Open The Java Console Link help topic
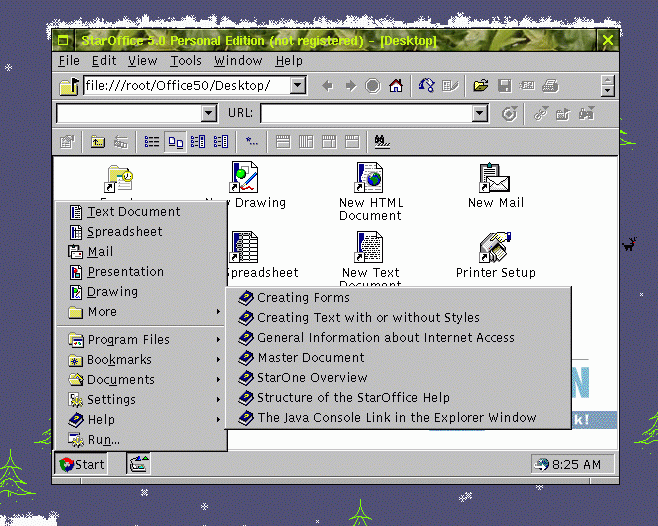The height and width of the screenshot is (526, 658). [398, 418]
